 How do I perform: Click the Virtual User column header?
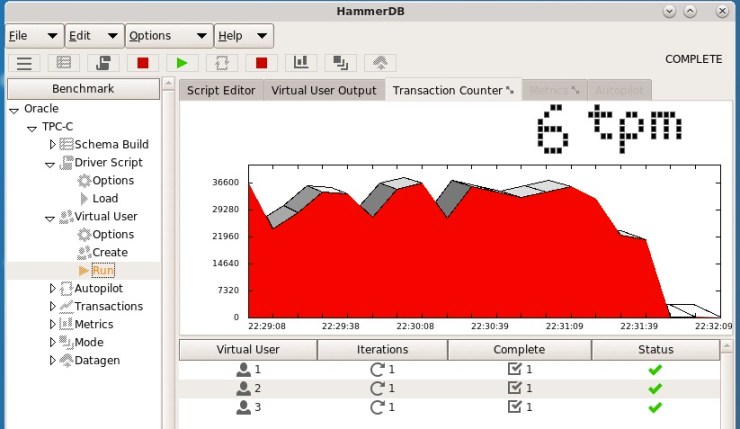click(248, 349)
